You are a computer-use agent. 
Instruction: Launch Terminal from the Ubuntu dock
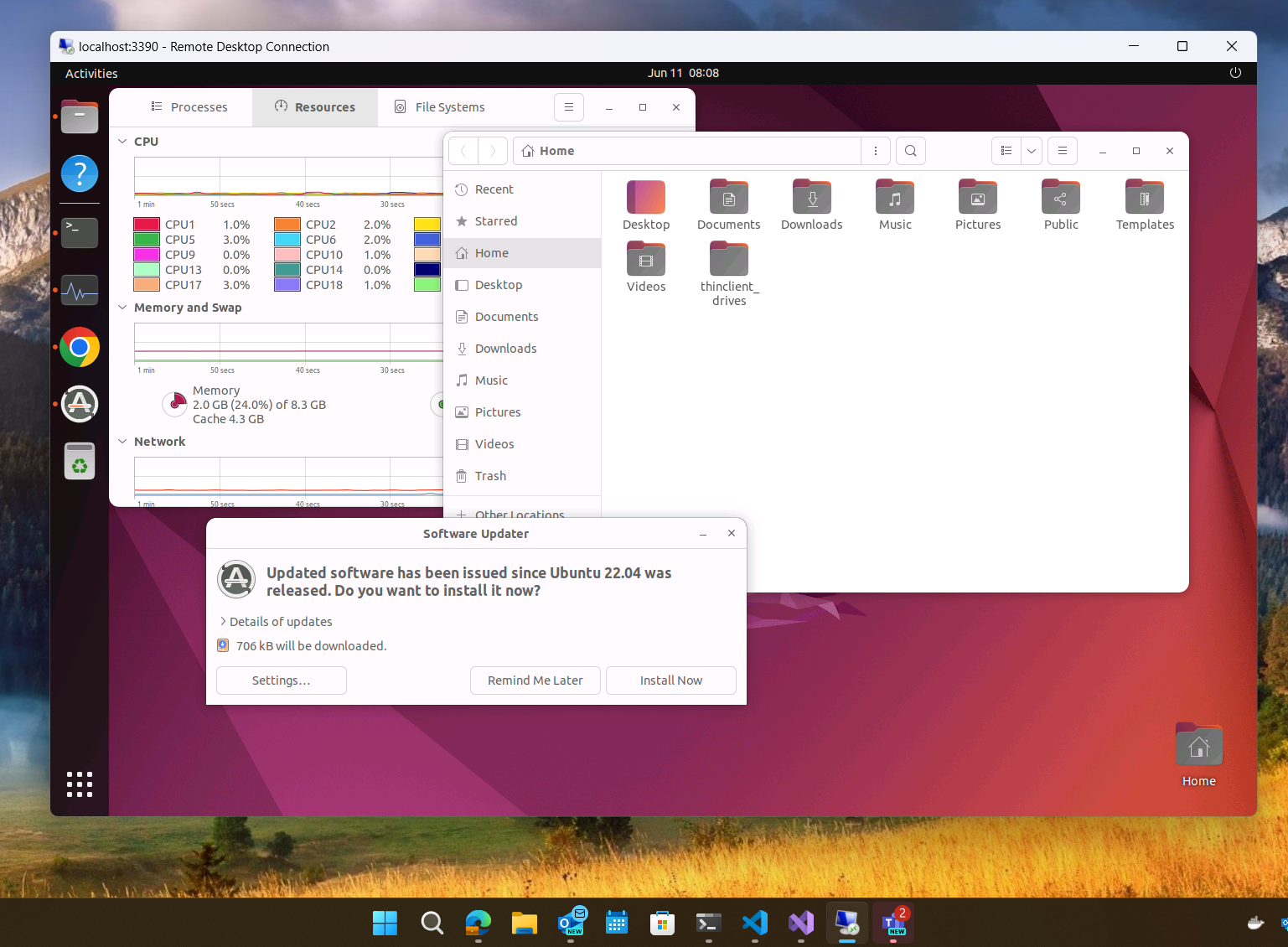(x=80, y=232)
